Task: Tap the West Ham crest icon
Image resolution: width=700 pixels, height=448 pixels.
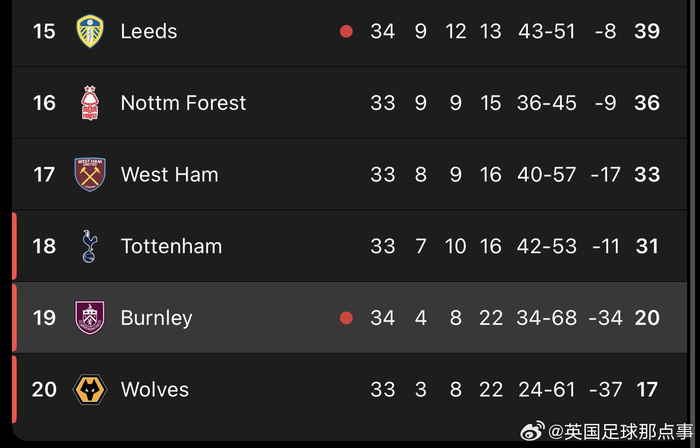Action: pos(90,174)
